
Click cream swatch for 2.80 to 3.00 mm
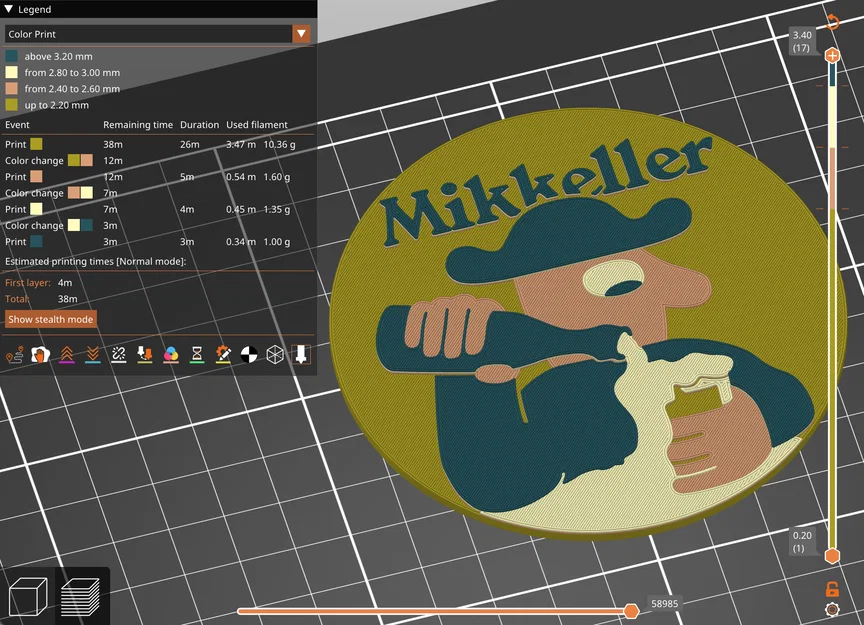(12, 72)
